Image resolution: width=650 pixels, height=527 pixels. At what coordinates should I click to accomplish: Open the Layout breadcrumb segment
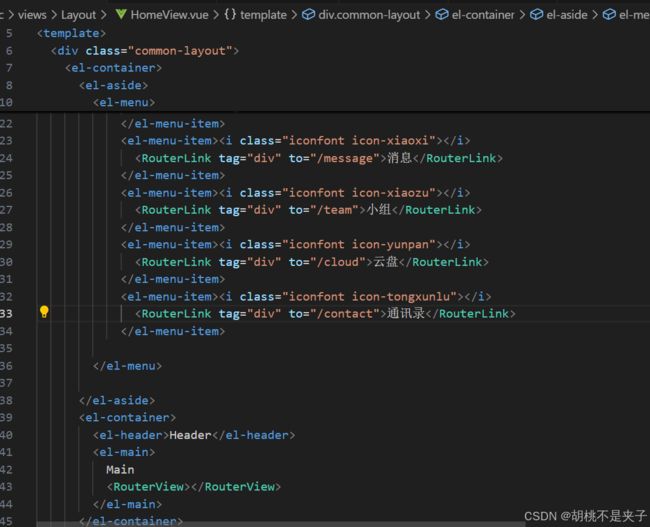click(x=78, y=15)
